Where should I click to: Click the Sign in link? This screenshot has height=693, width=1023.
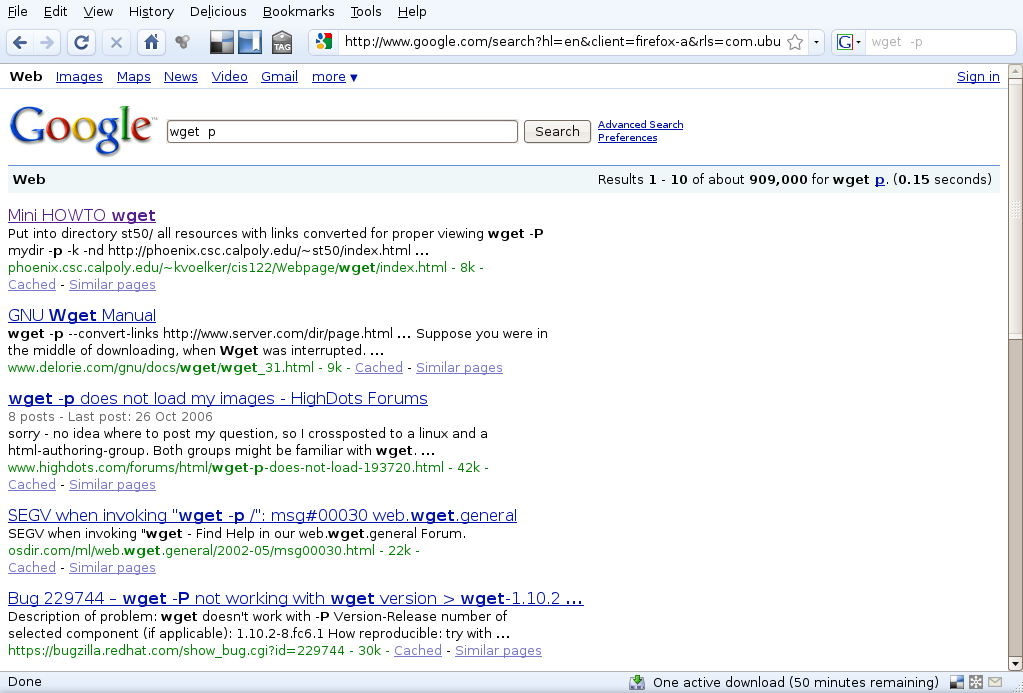coord(978,77)
